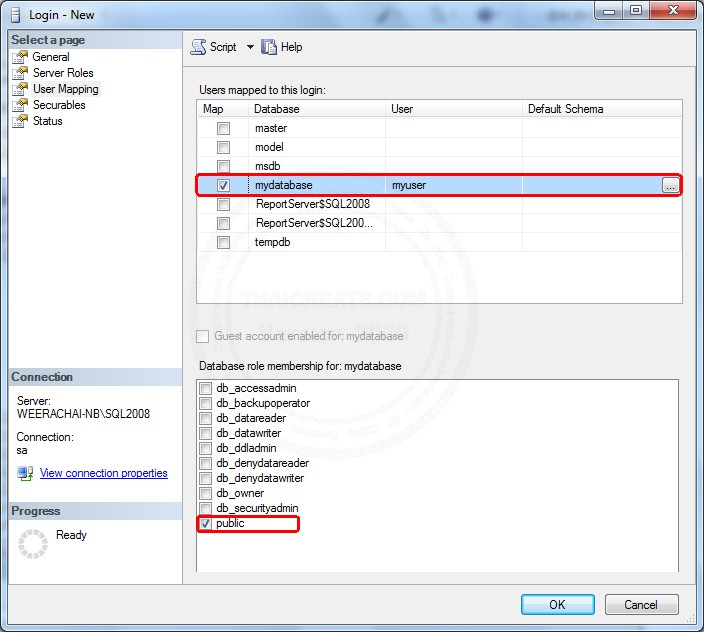The image size is (704, 632).
Task: Select the mydatabase database name
Action: pos(284,185)
